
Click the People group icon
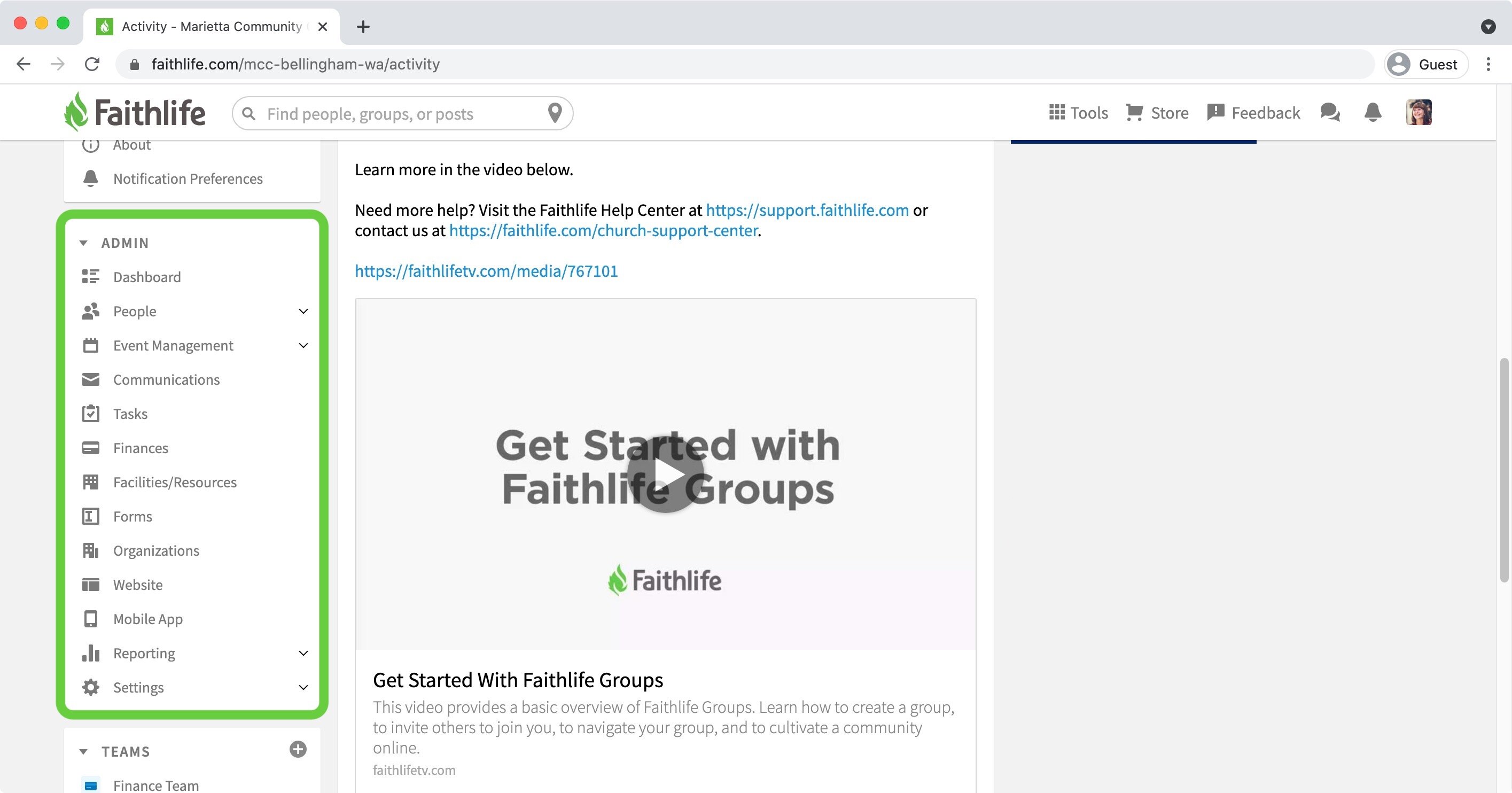[90, 311]
